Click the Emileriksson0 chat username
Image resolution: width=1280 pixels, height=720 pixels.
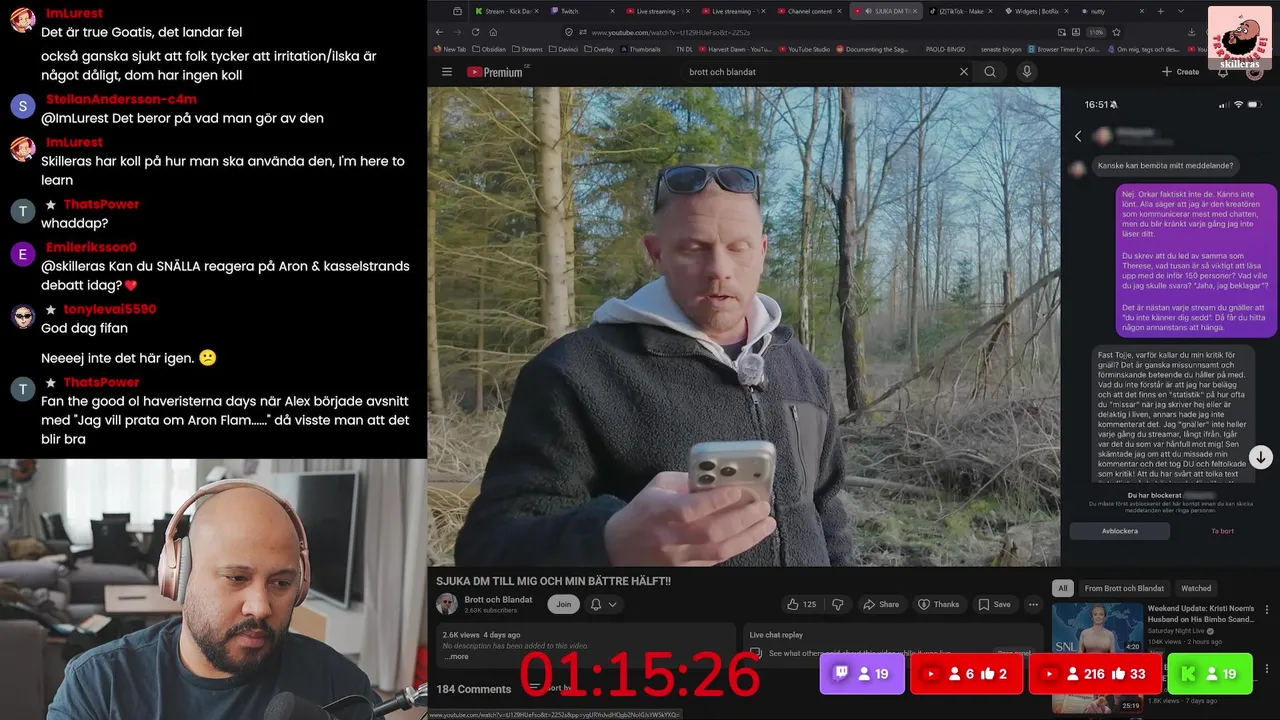pos(91,247)
